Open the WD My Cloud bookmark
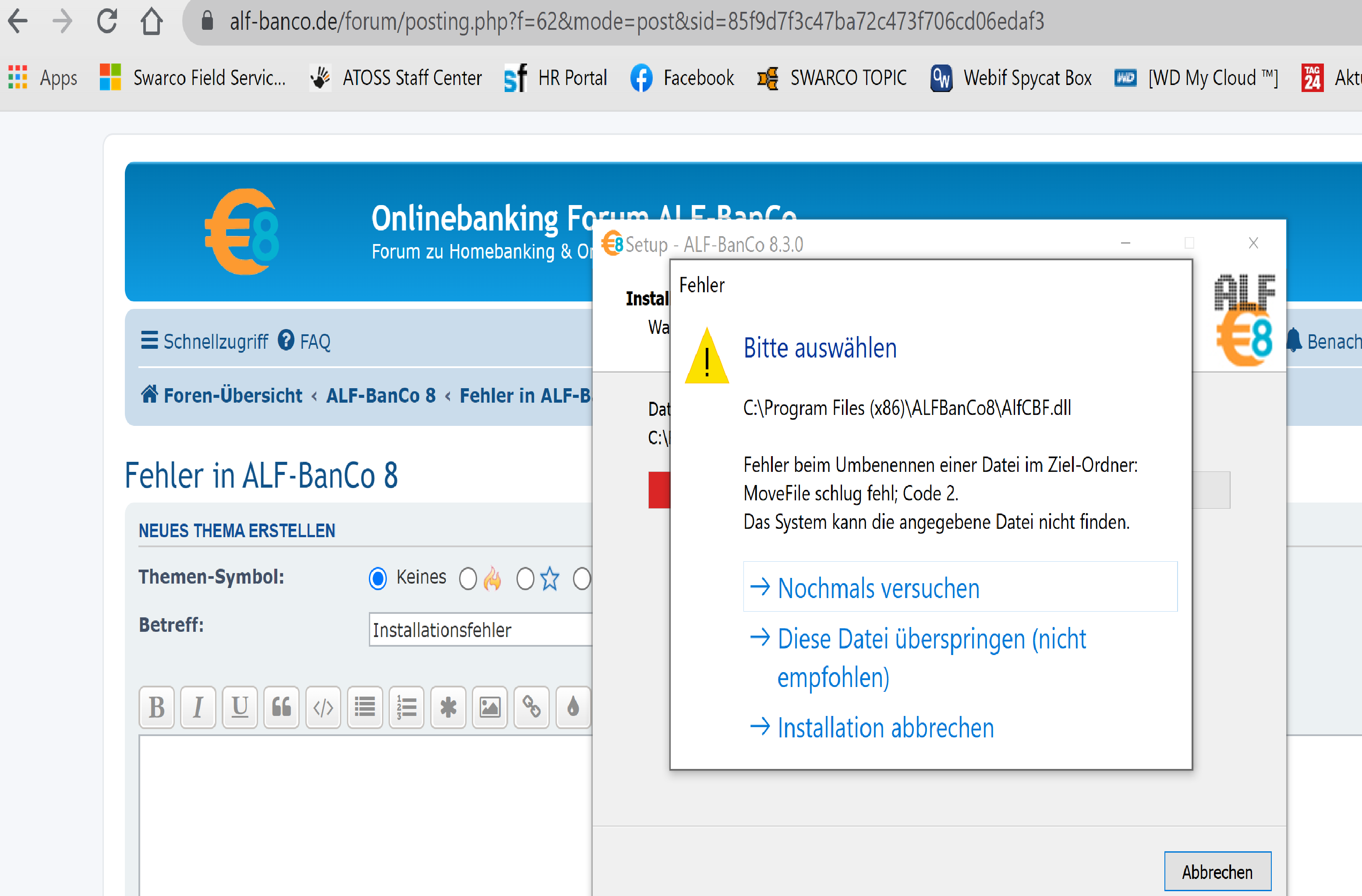This screenshot has height=896, width=1362. 1196,77
